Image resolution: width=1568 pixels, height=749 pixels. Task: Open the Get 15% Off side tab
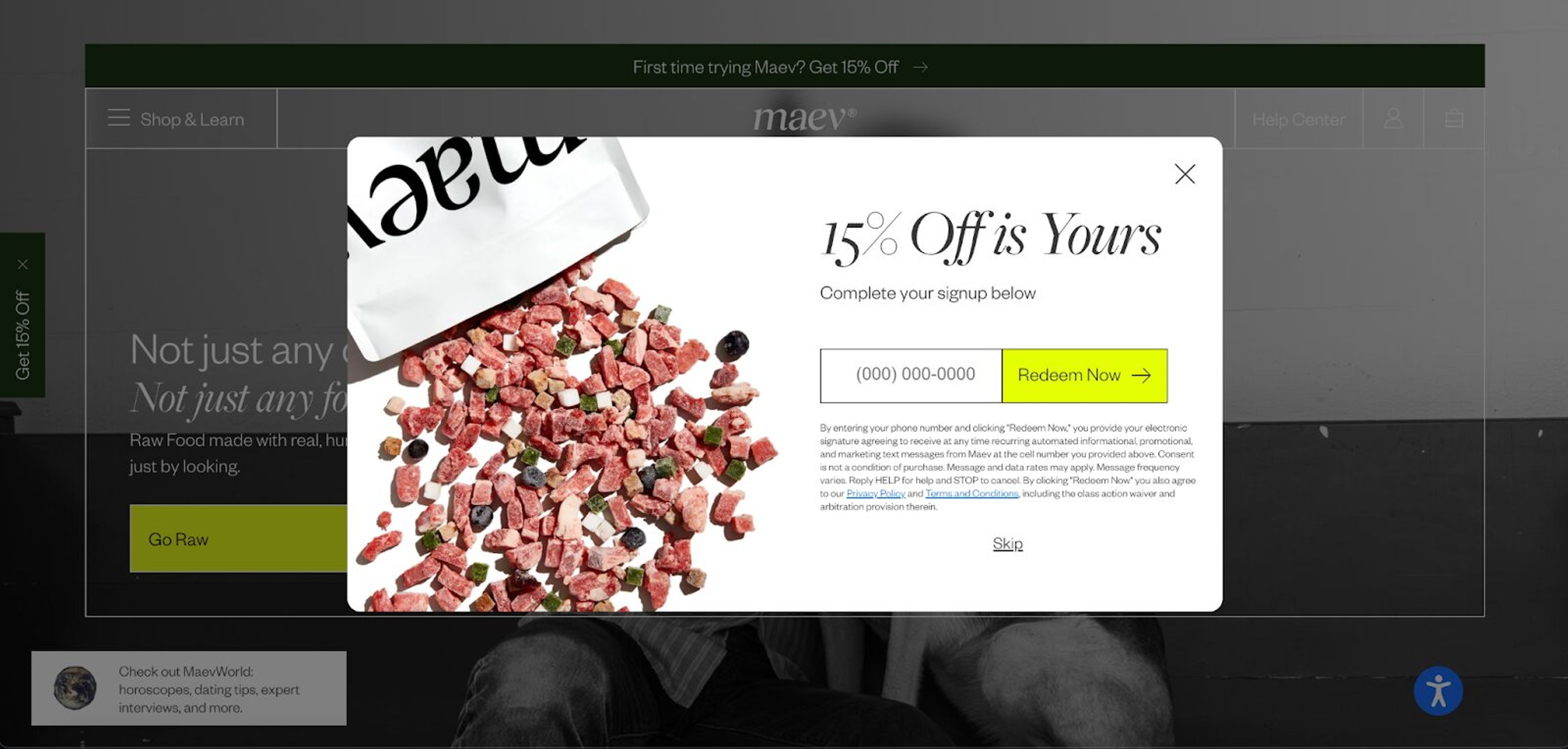(22, 335)
